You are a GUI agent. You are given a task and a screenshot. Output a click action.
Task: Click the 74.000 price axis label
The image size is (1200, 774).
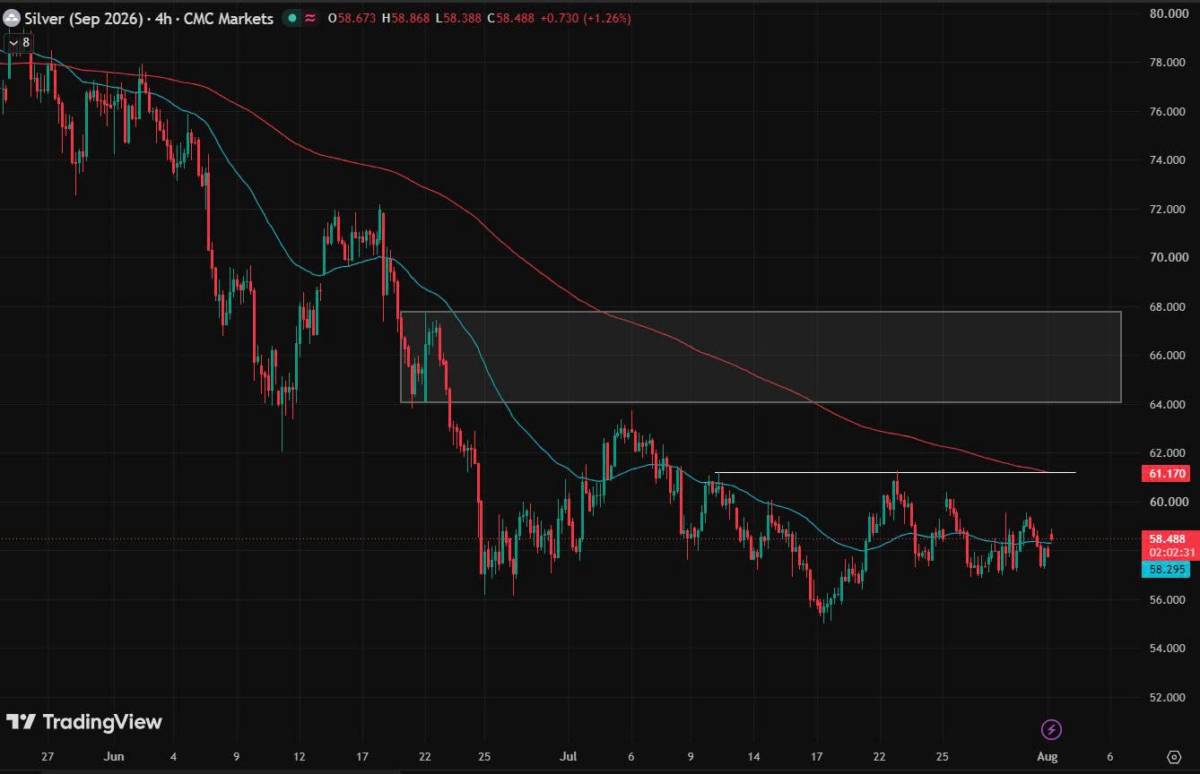[x=1168, y=160]
